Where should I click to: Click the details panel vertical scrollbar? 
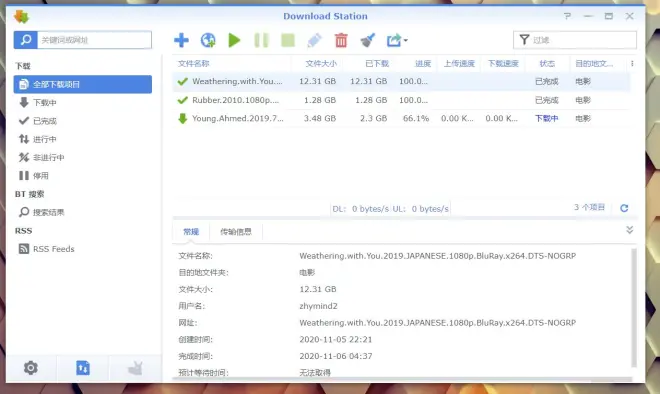[634, 307]
